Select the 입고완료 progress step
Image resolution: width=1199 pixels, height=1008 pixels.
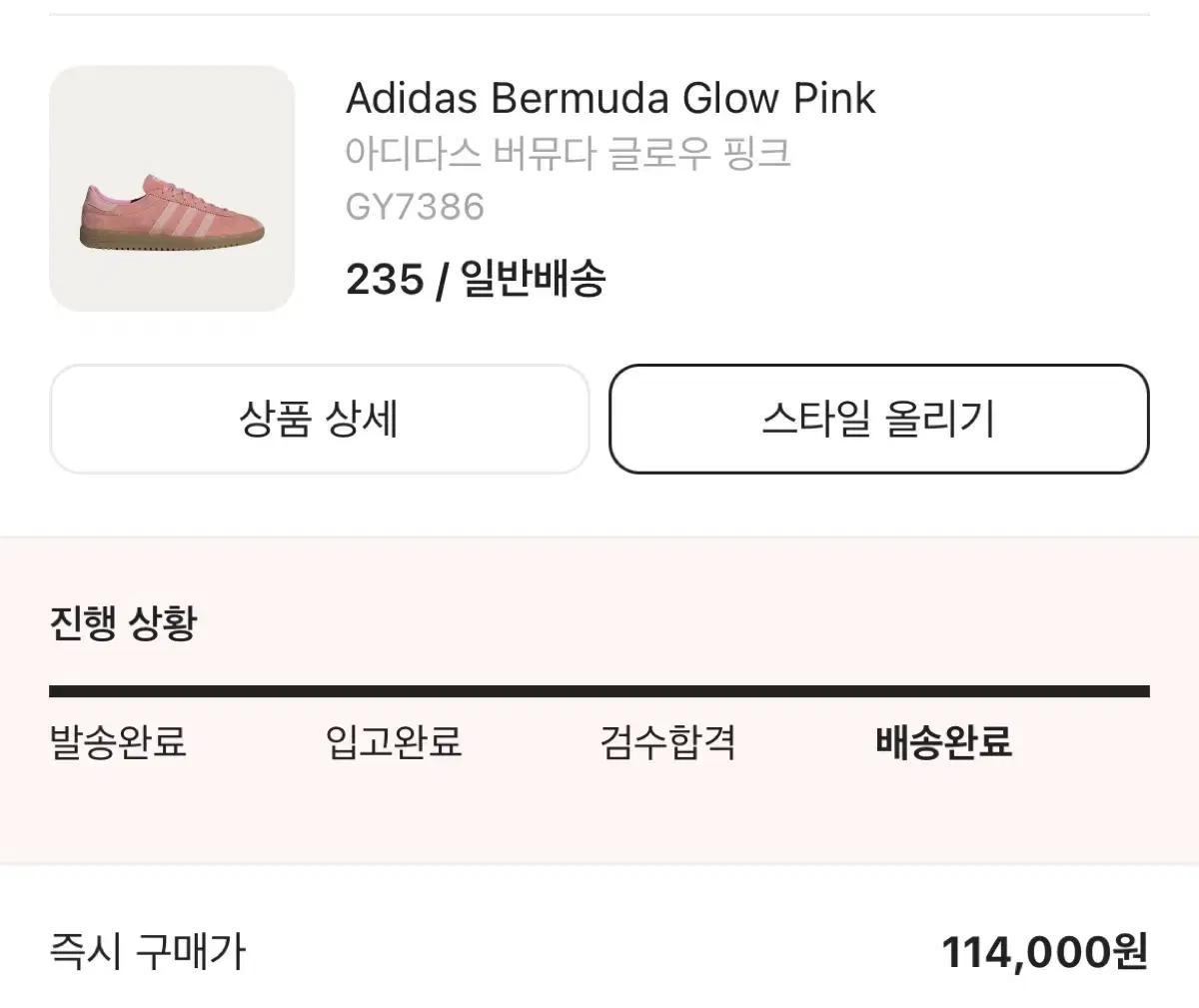(394, 742)
